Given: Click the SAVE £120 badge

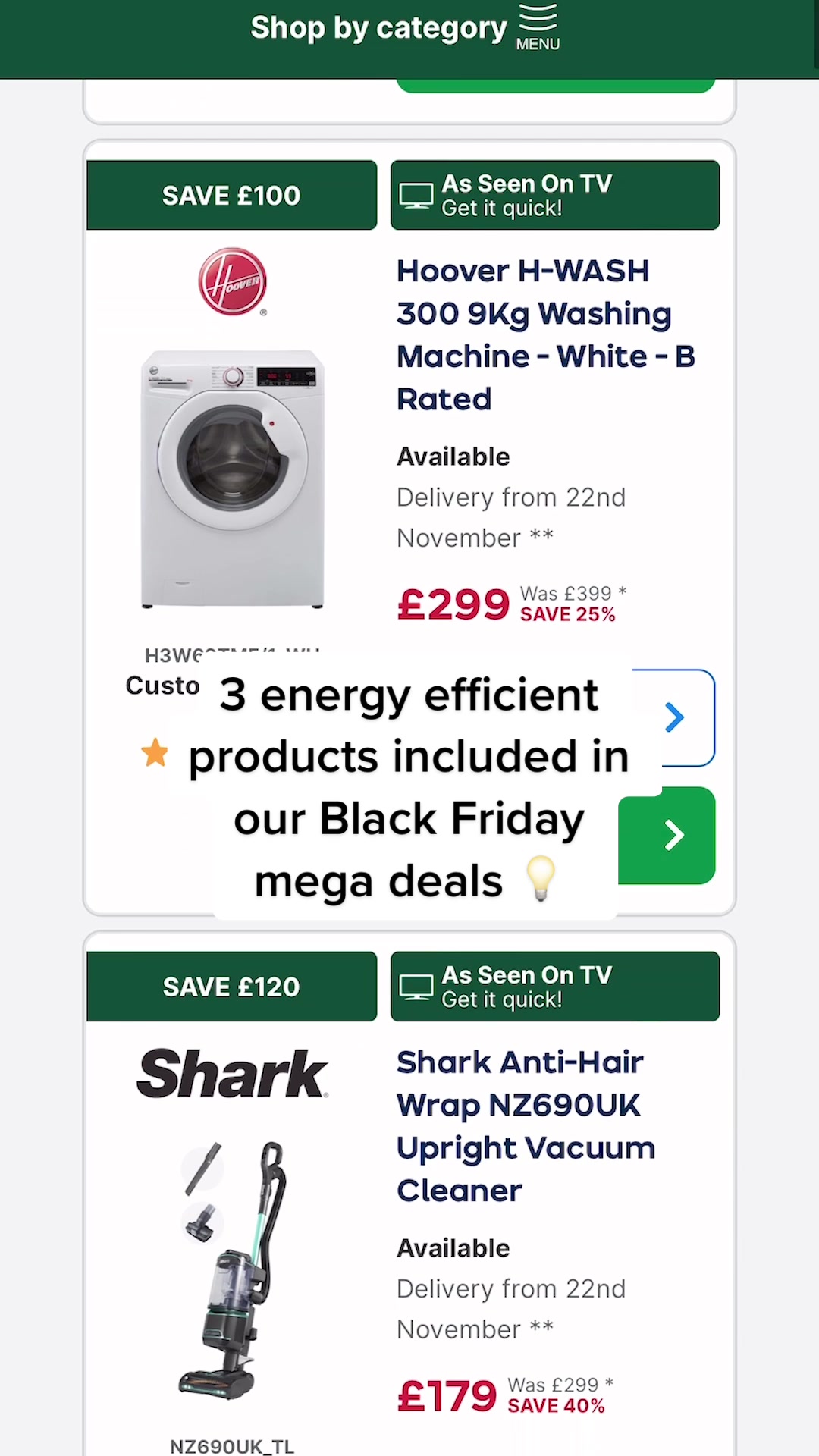Looking at the screenshot, I should tap(231, 987).
